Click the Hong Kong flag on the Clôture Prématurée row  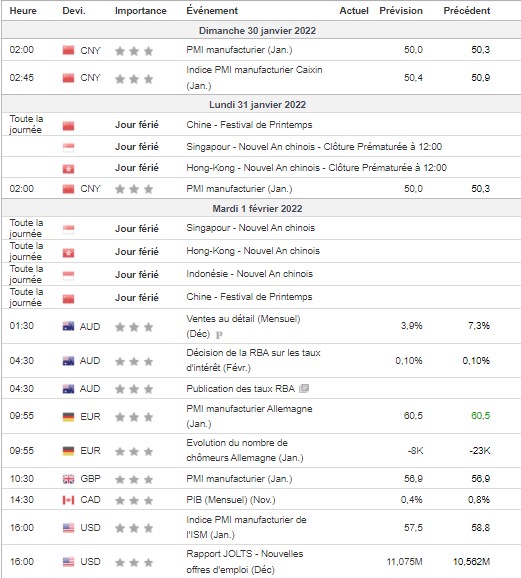68,168
